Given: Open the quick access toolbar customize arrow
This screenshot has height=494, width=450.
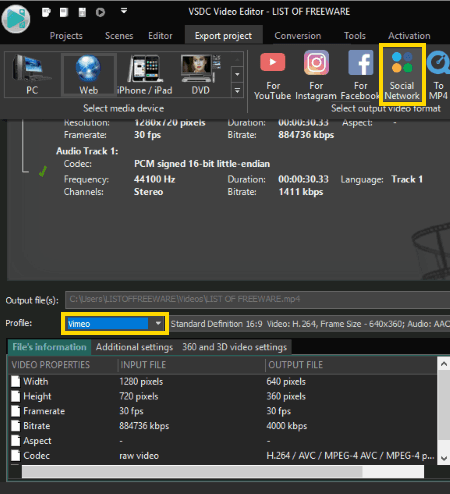Looking at the screenshot, I should tap(124, 11).
